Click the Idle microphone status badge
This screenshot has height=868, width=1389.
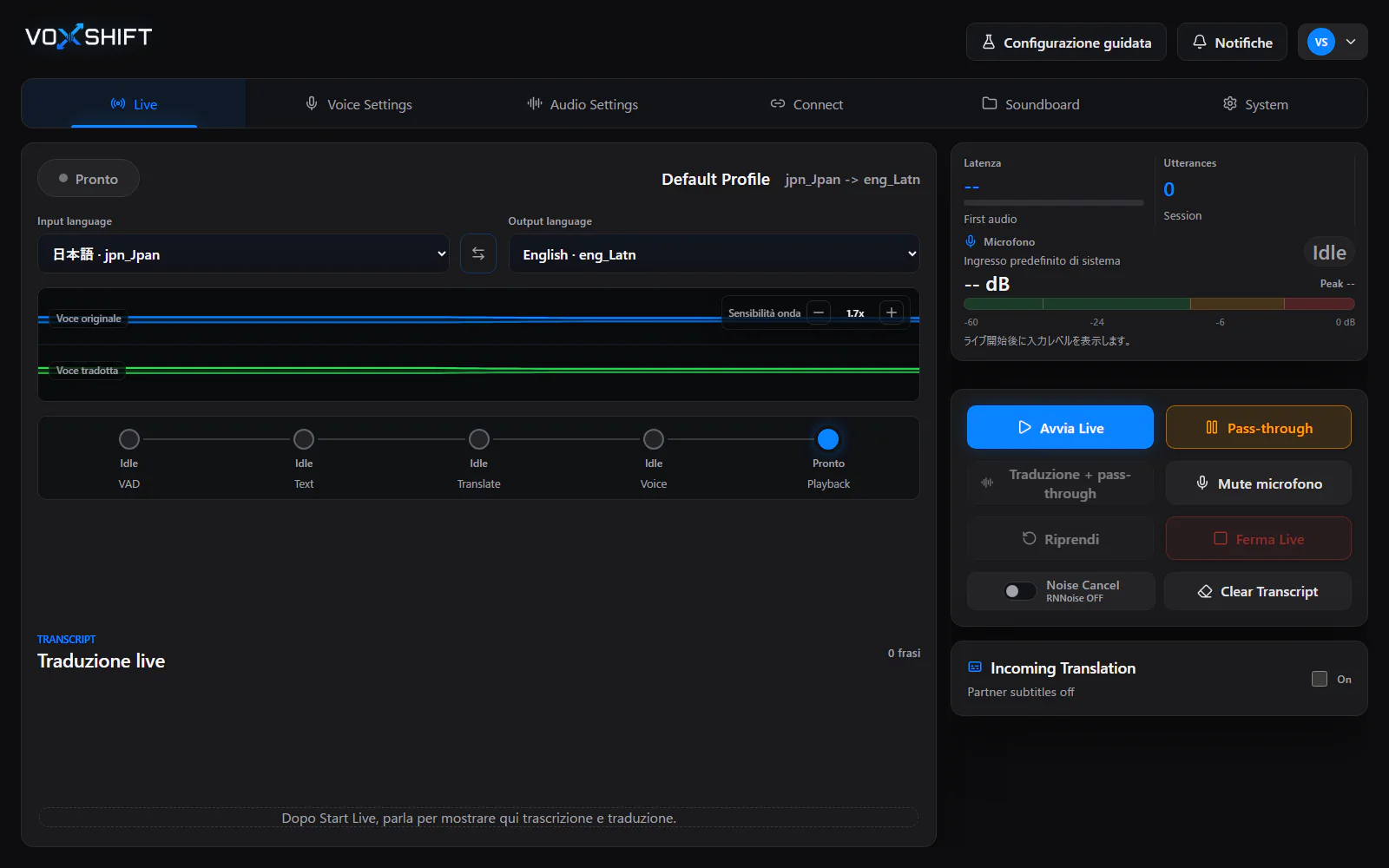coord(1329,253)
